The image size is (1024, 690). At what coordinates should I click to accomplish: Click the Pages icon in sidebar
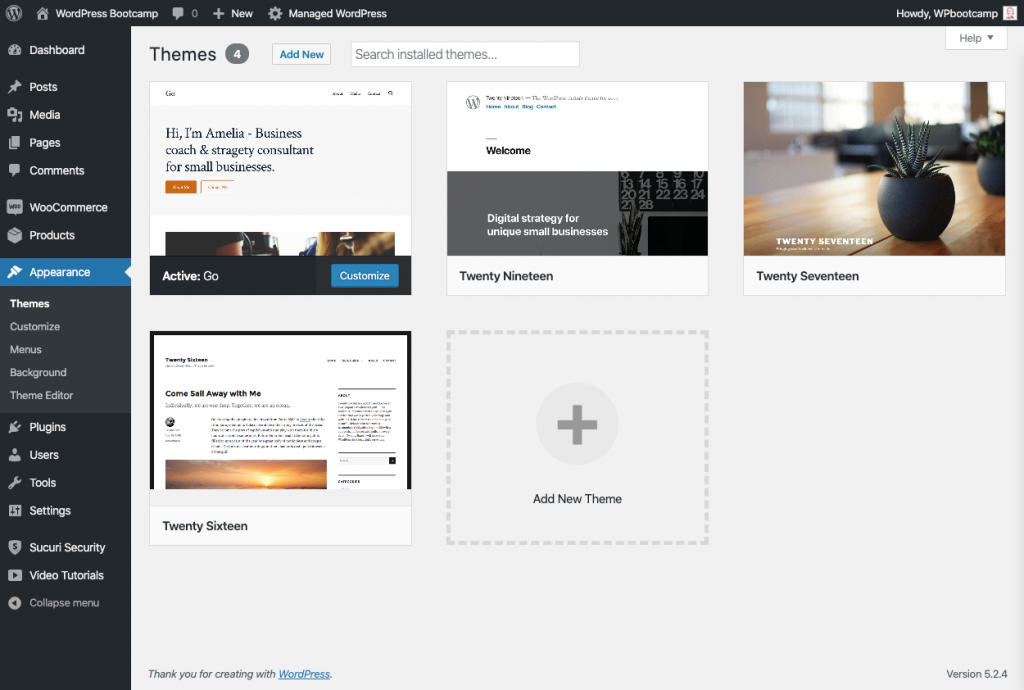tap(14, 142)
